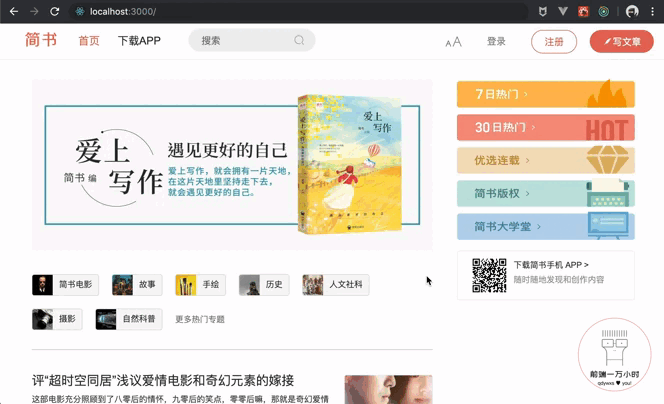Screen dimensions: 664x404
Task: Focus the 搜索 search field
Action: 252,40
